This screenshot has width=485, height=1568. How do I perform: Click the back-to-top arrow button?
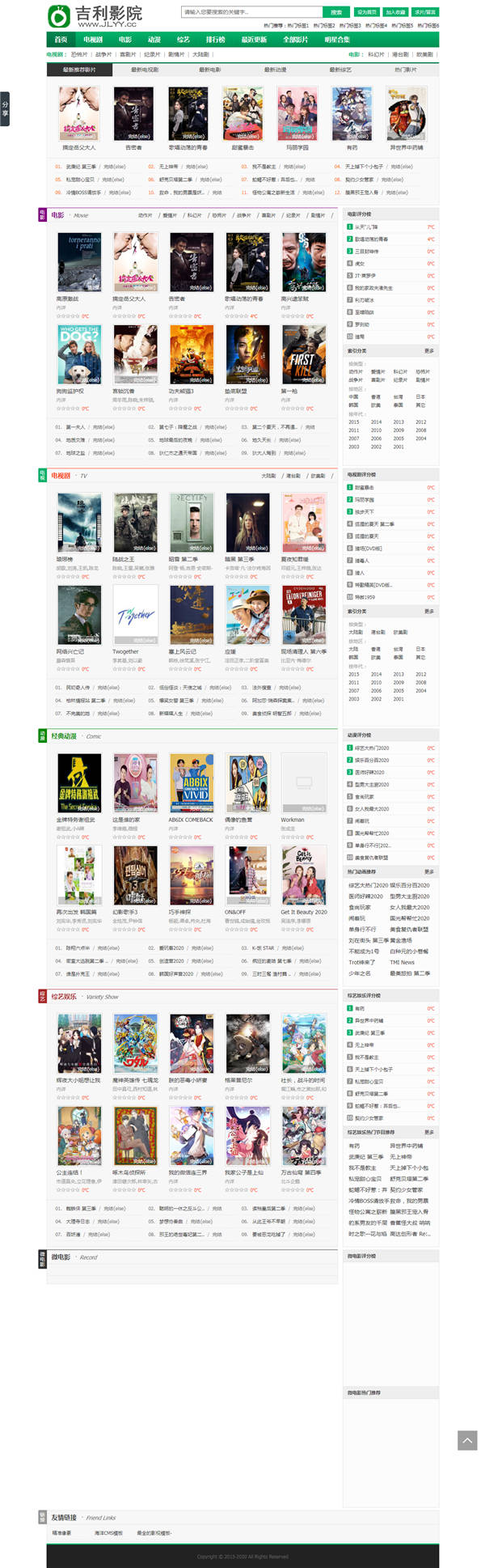pos(467,1439)
